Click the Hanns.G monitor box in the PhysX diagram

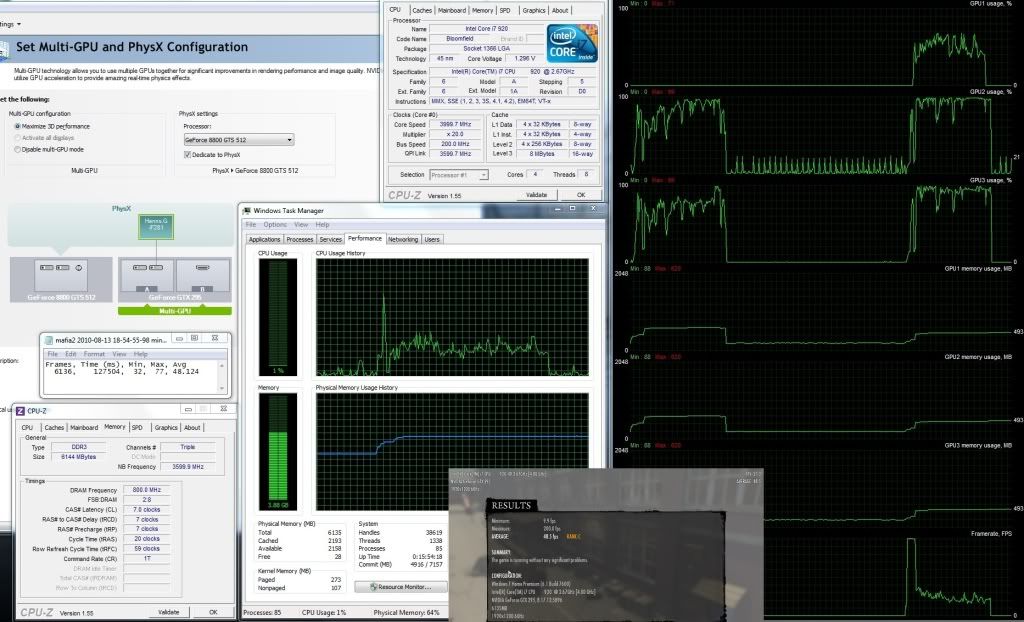click(155, 226)
